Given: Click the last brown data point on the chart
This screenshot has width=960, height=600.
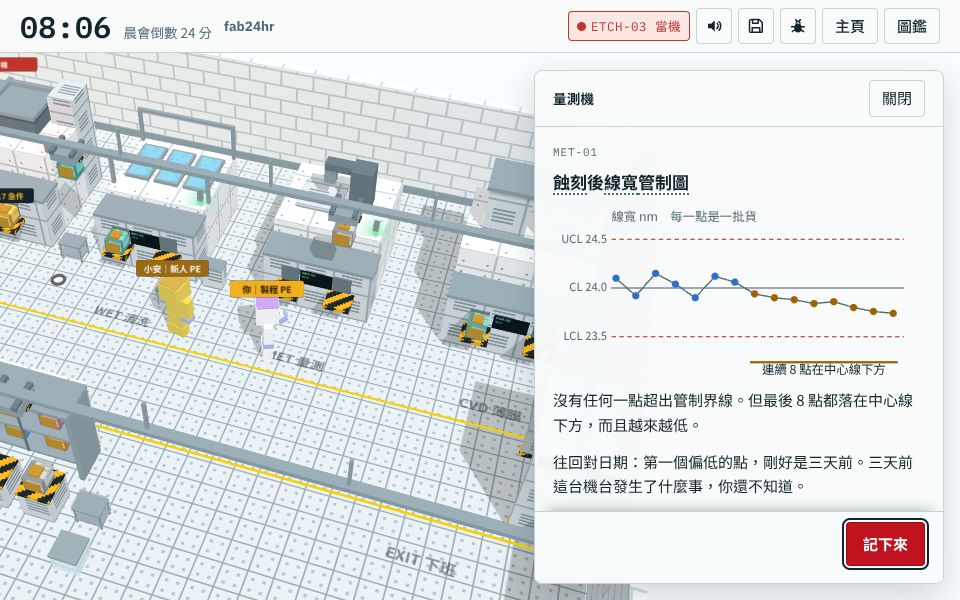Looking at the screenshot, I should [x=893, y=313].
